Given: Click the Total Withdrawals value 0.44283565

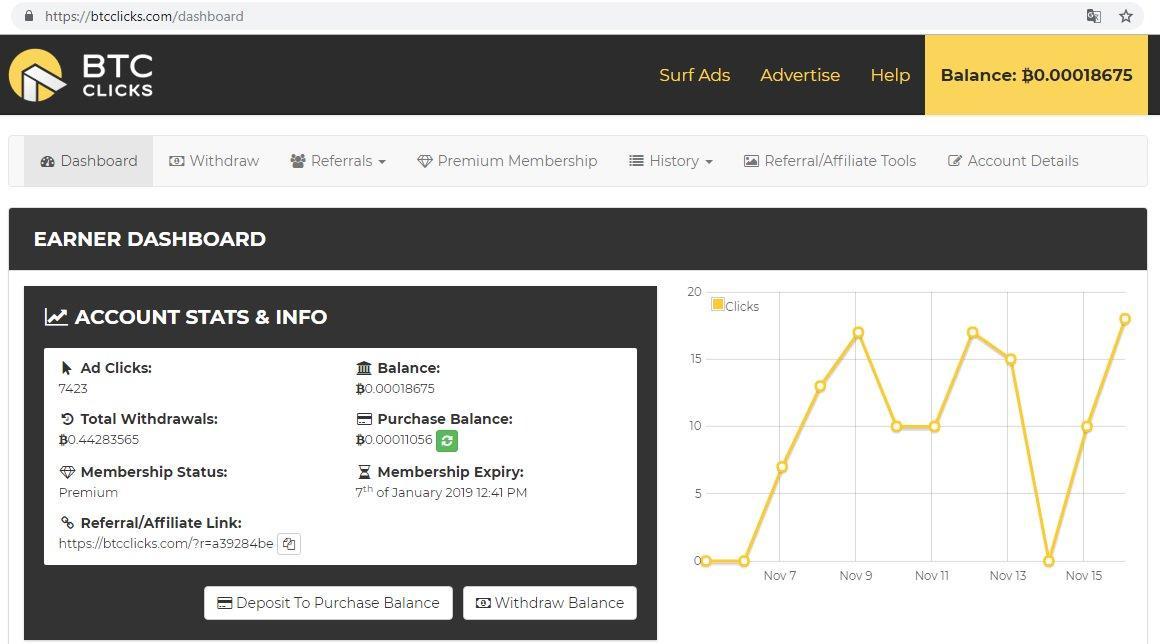Looking at the screenshot, I should coord(99,439).
